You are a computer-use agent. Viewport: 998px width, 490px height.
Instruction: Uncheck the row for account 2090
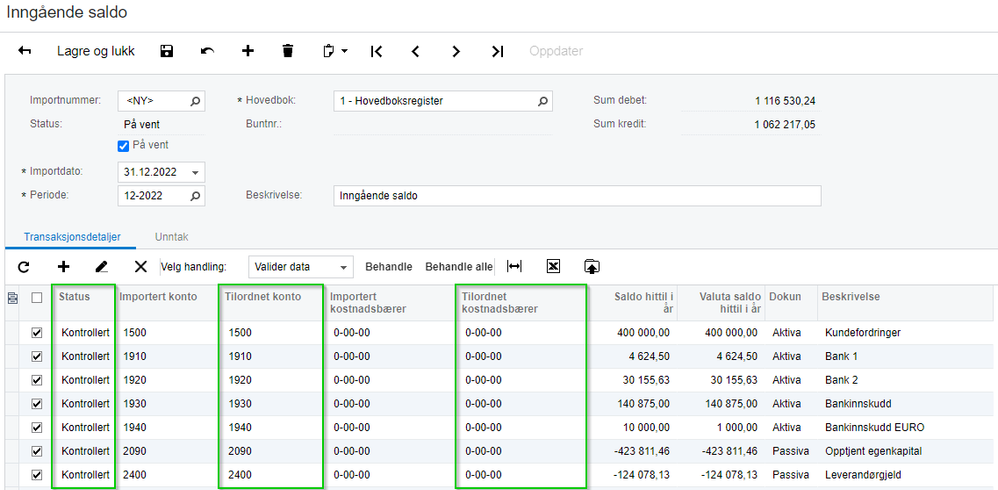click(x=37, y=451)
